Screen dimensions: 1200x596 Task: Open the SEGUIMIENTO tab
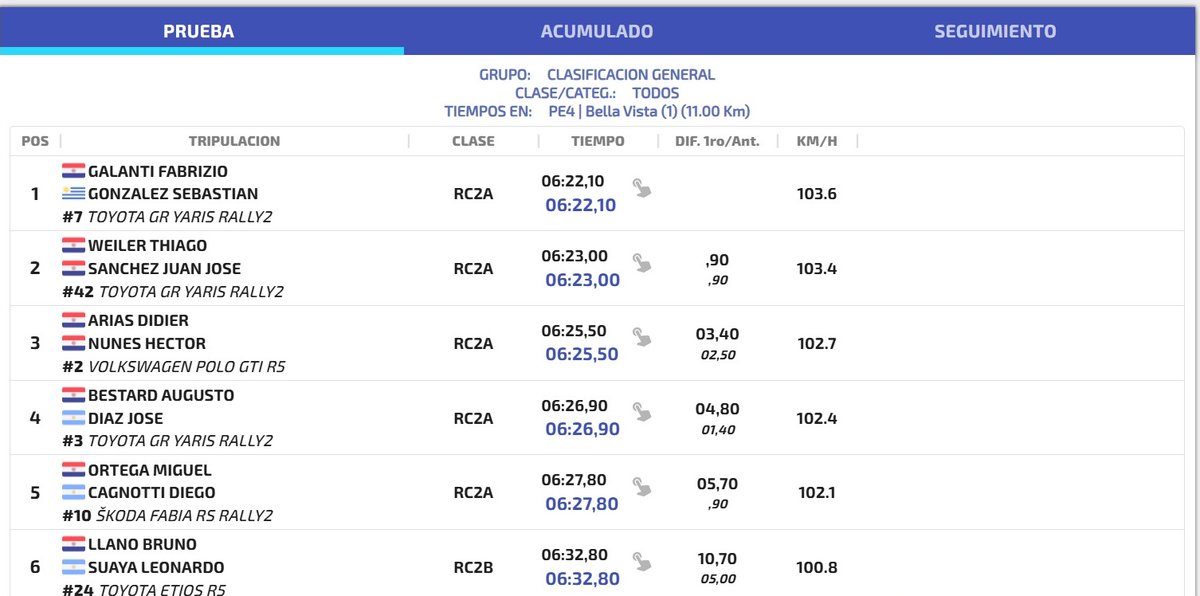click(x=995, y=31)
